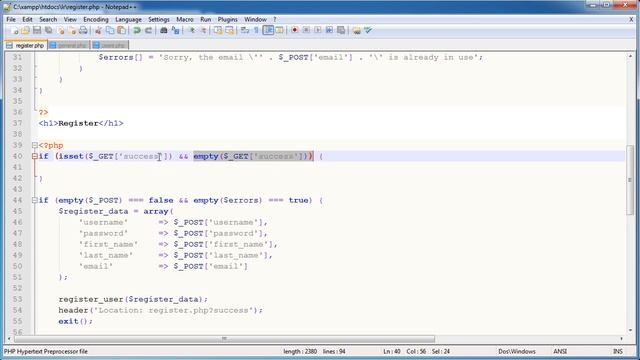Open Find with the binoculars icon
Image resolution: width=640 pixels, height=360 pixels.
point(164,31)
